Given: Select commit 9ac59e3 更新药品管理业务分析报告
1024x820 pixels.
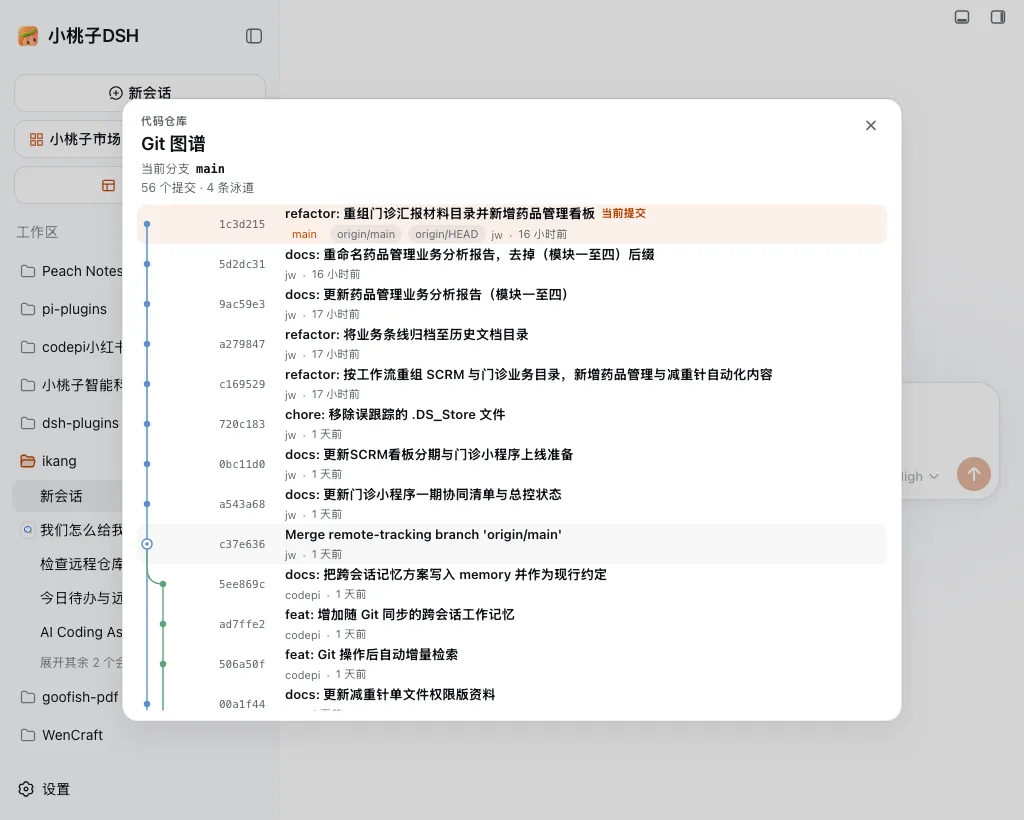Looking at the screenshot, I should coord(512,304).
